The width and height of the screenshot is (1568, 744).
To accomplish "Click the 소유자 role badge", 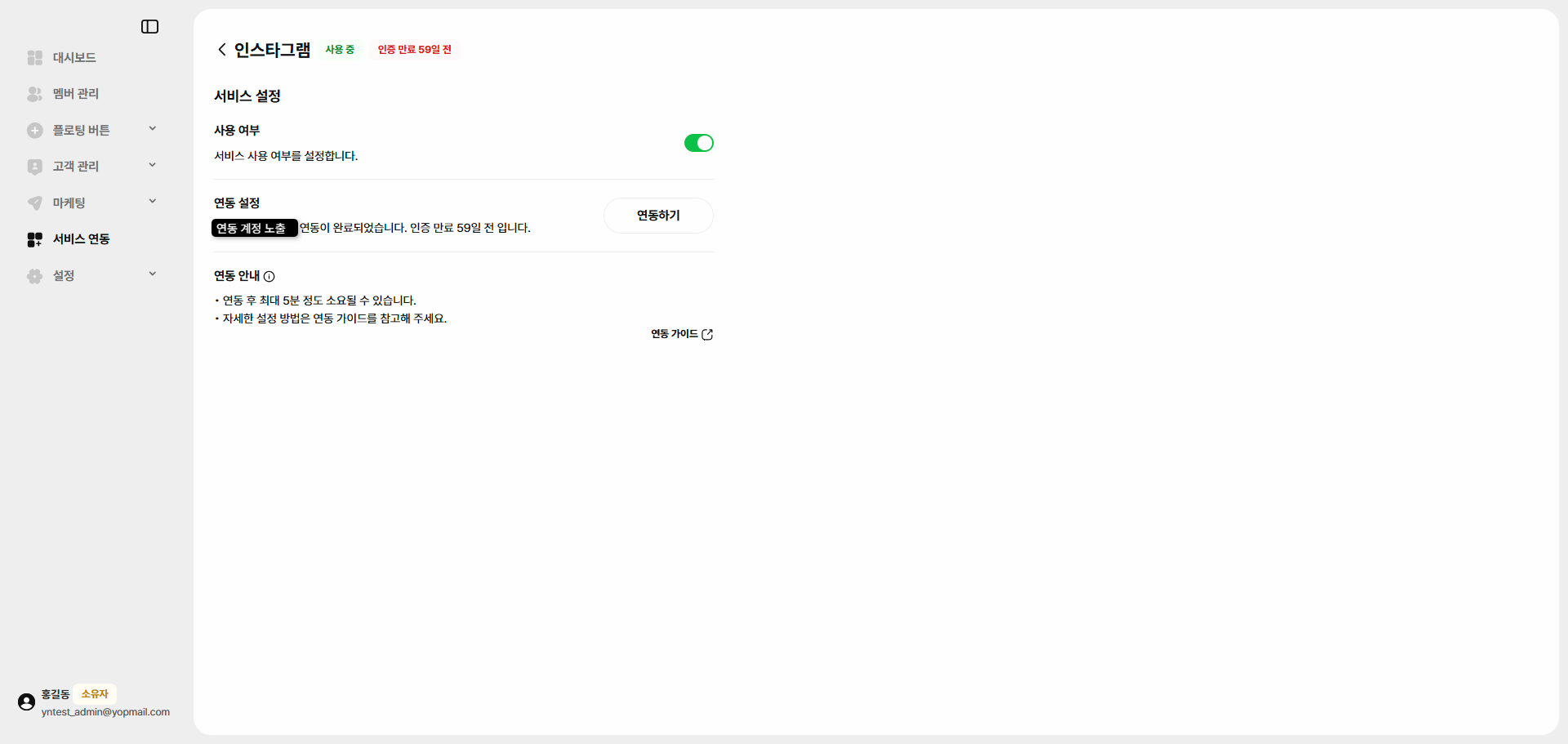I will pyautogui.click(x=95, y=694).
